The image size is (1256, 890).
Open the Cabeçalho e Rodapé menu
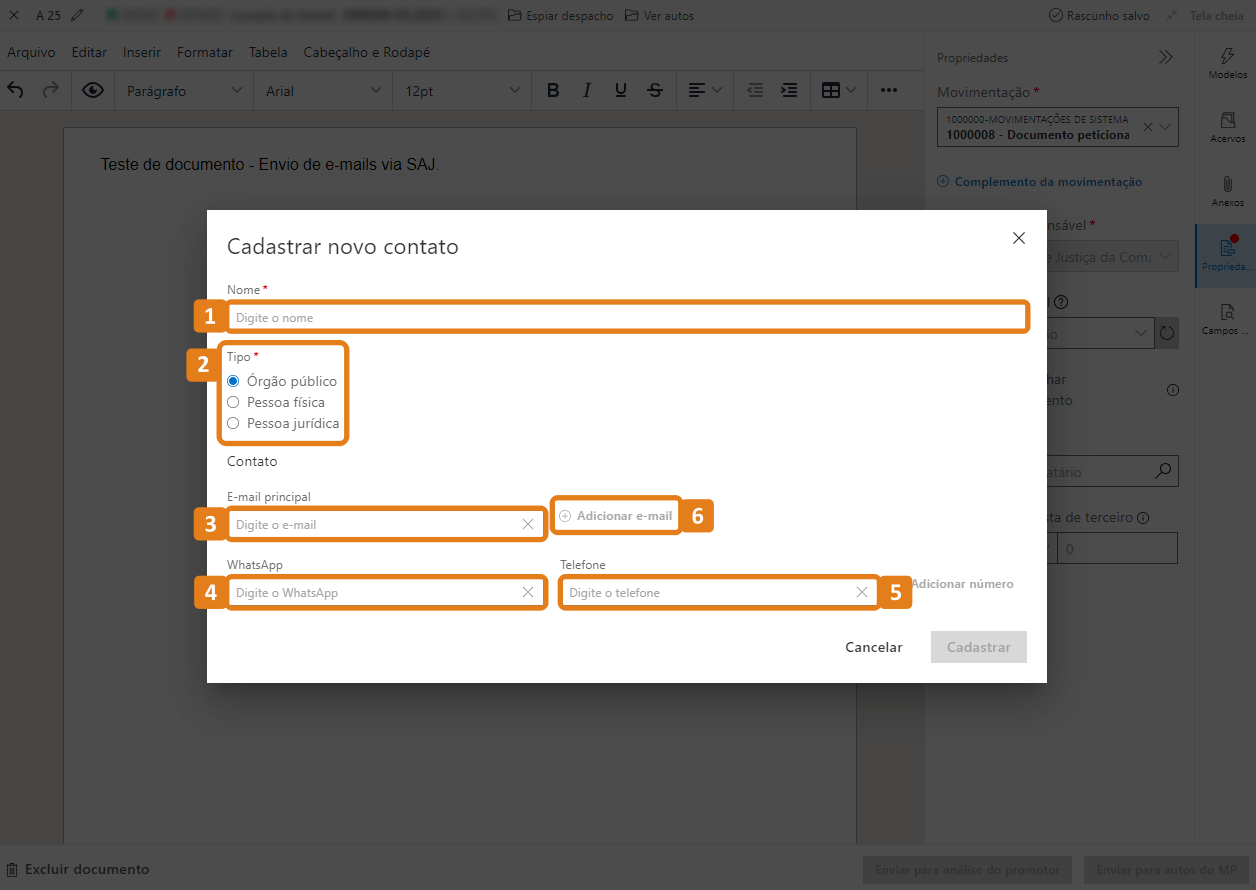click(x=366, y=52)
